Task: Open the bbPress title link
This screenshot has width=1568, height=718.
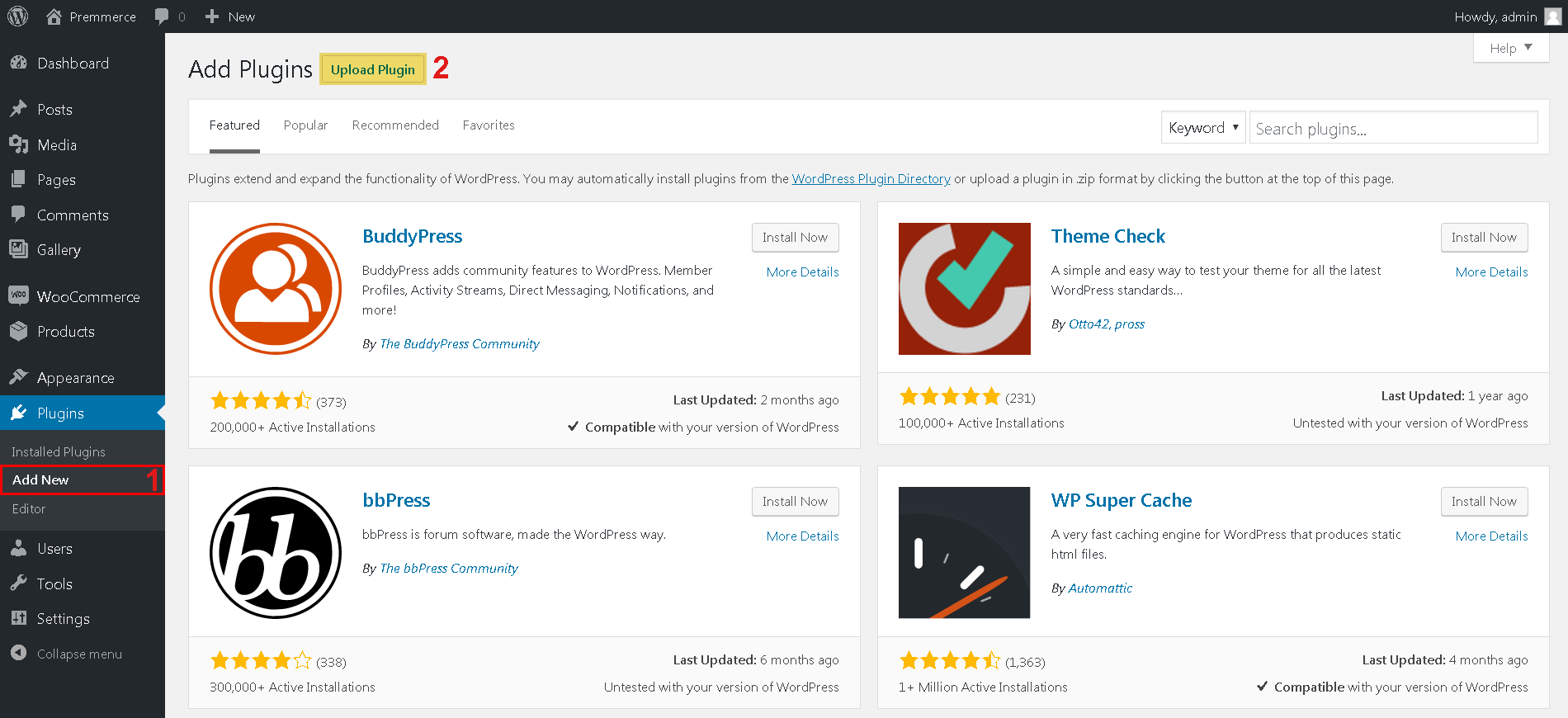Action: 396,501
